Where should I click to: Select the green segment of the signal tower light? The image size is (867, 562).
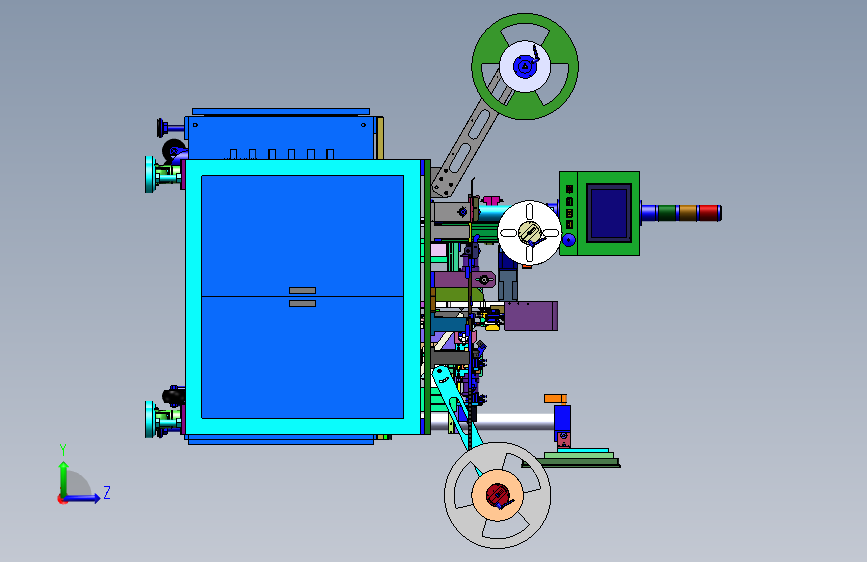(x=667, y=213)
